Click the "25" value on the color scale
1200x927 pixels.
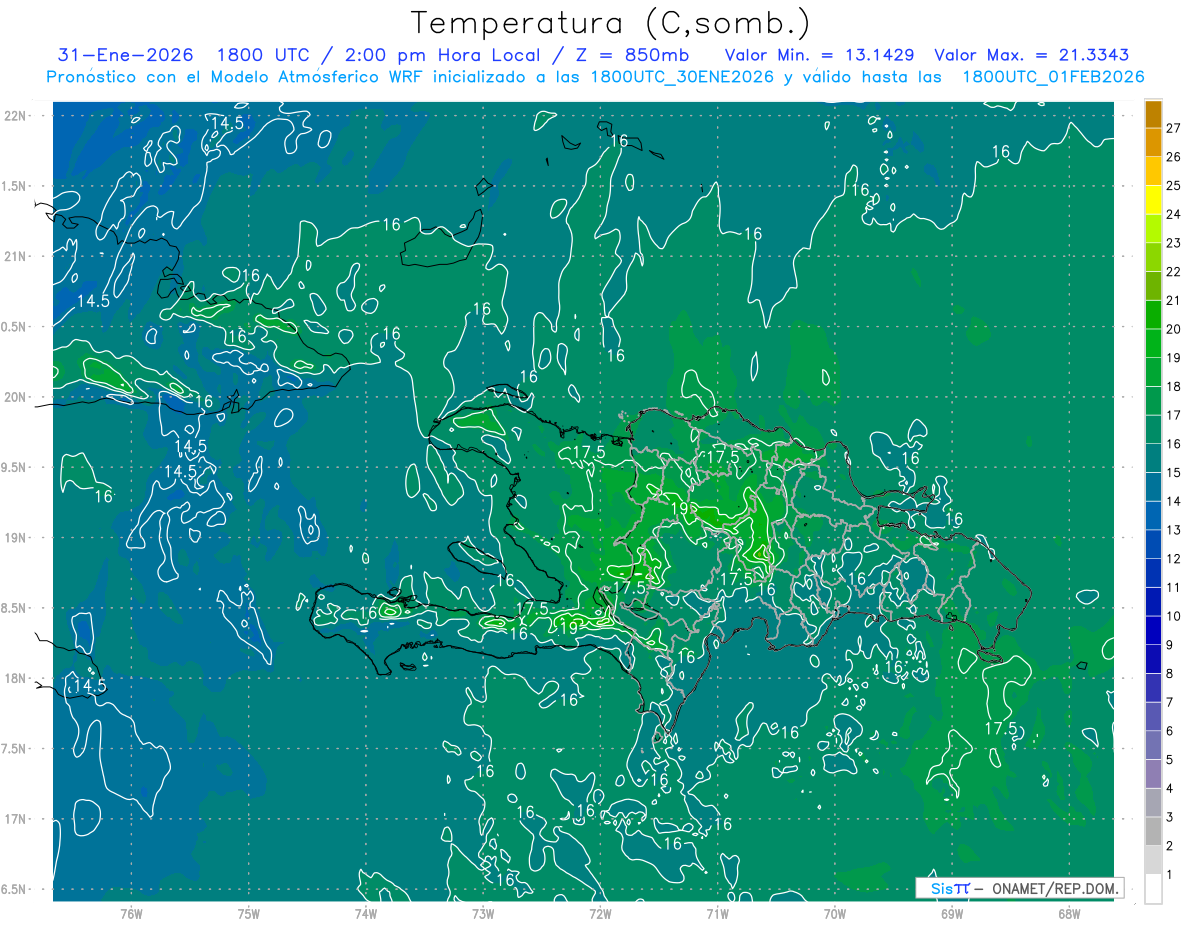point(1174,185)
